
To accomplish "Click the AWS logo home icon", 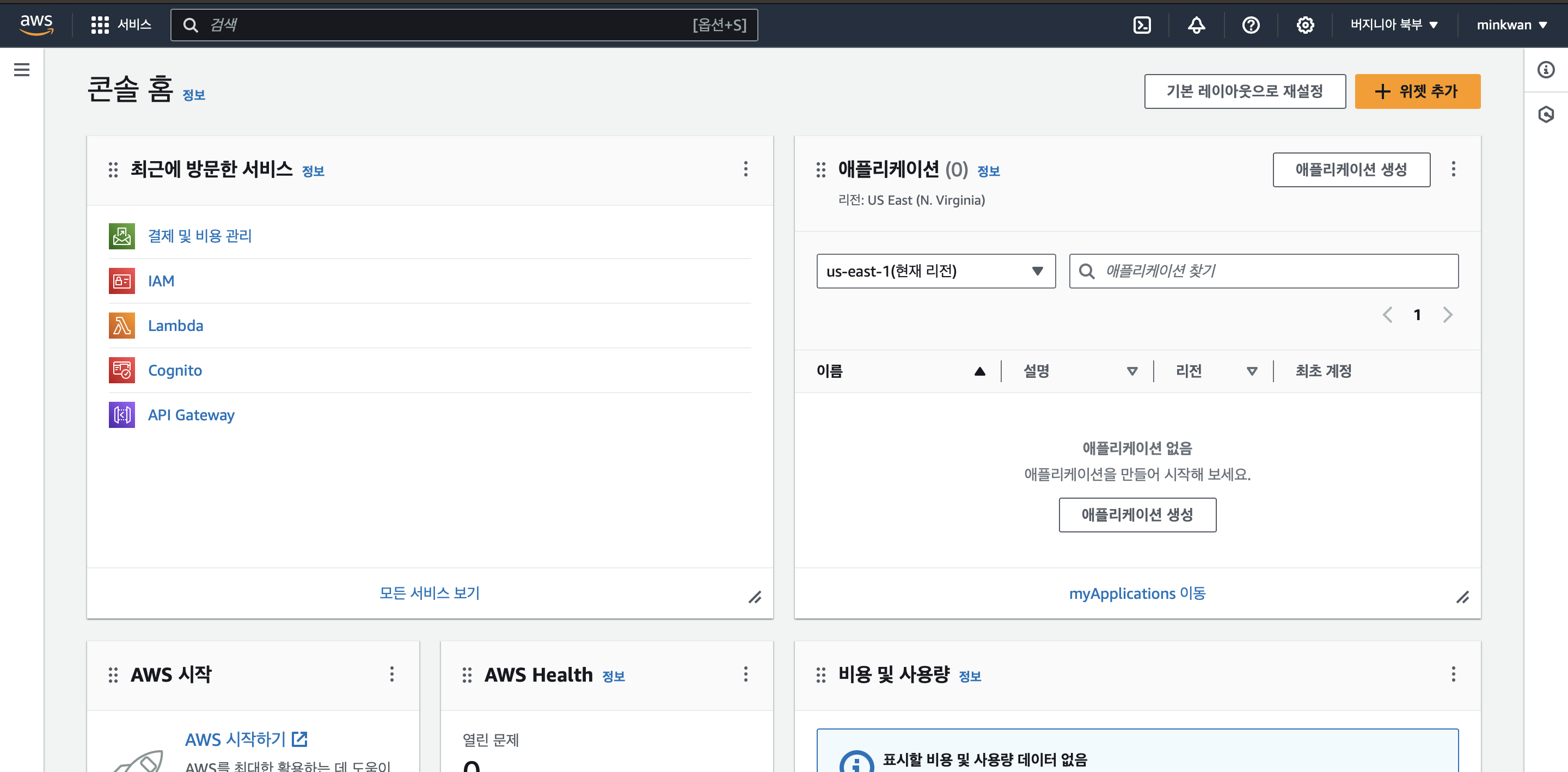I will tap(36, 24).
